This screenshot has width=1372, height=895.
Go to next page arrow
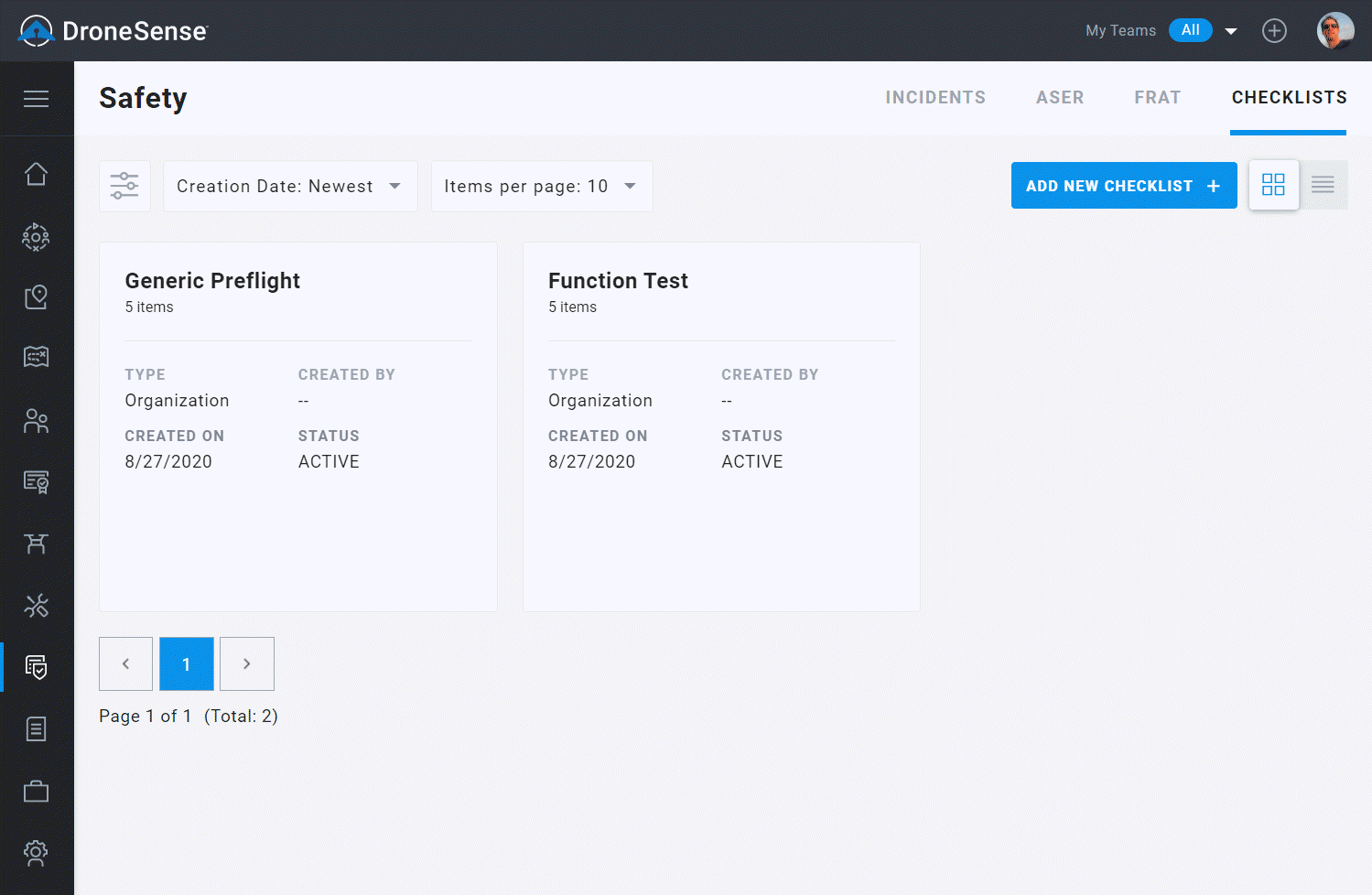(247, 663)
